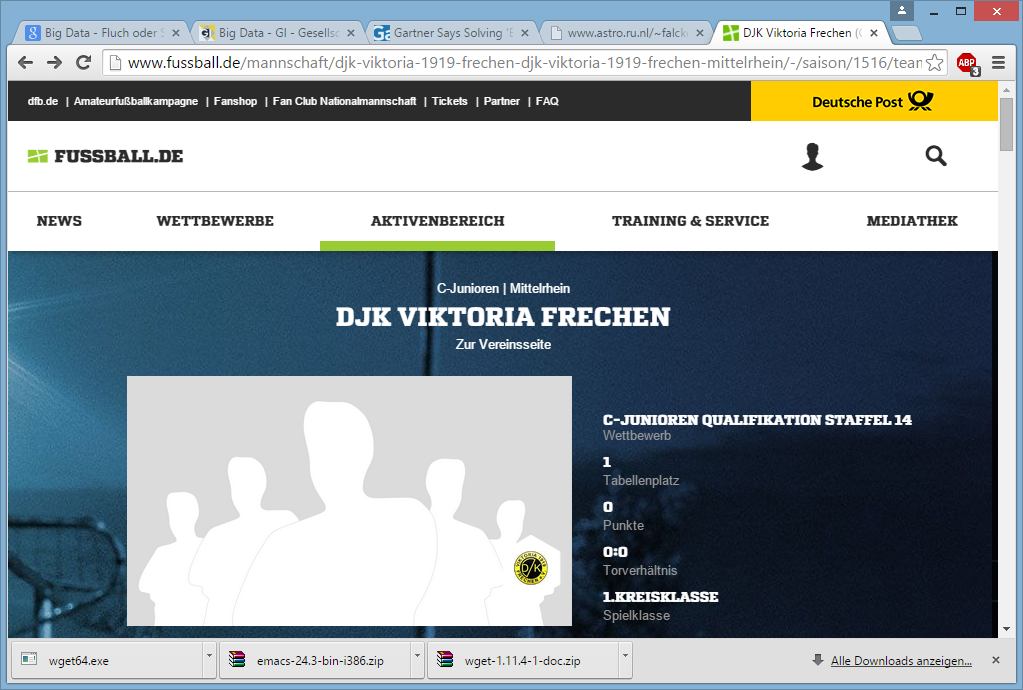Click the FUSSBALL.DE logo
Screen dimensions: 1023x690
pyautogui.click(x=105, y=156)
